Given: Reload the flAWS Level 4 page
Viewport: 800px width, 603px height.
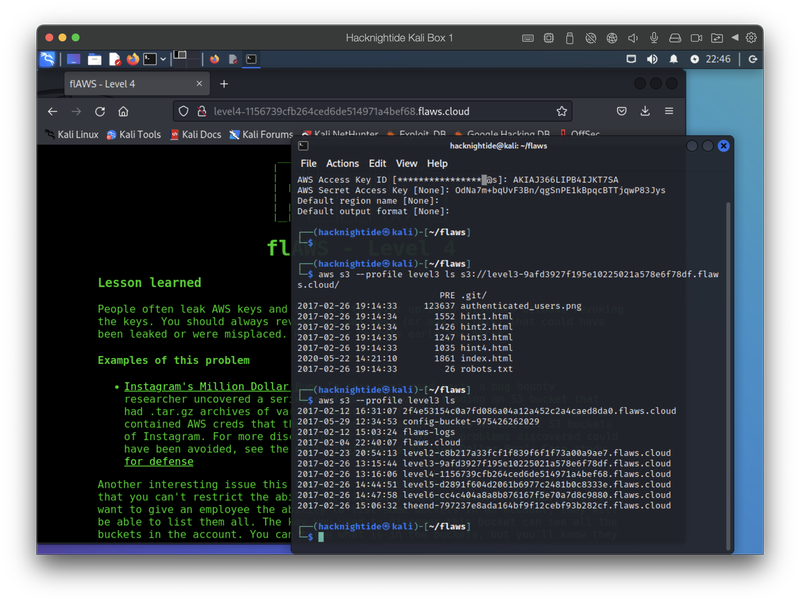Looking at the screenshot, I should pyautogui.click(x=100, y=111).
